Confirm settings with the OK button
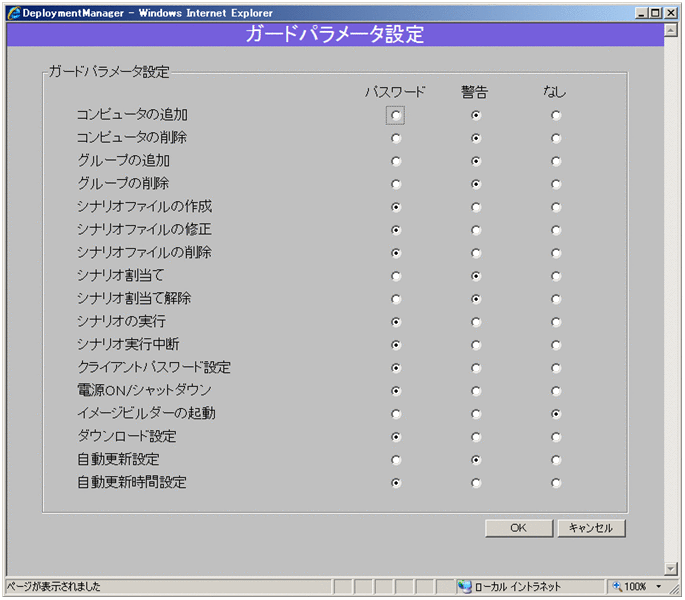Viewport: 685px width, 600px height. point(519,528)
